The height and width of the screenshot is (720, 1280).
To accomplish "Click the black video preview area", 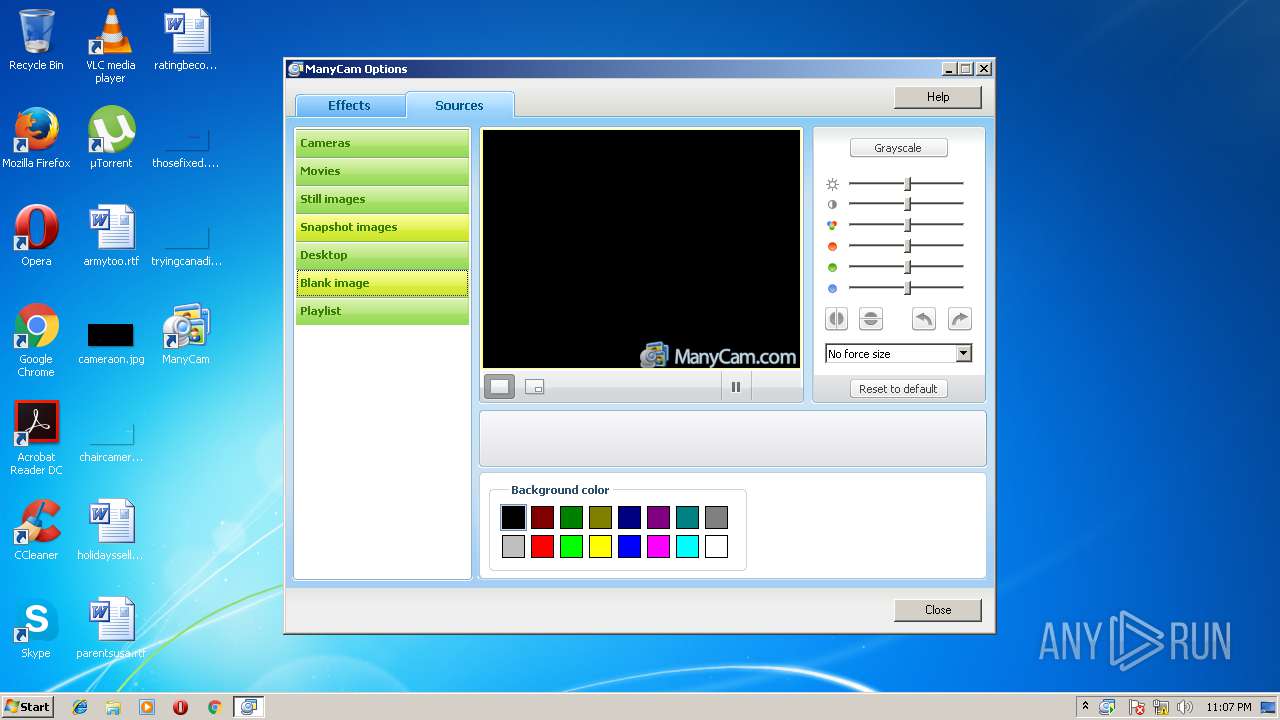I will tap(641, 249).
